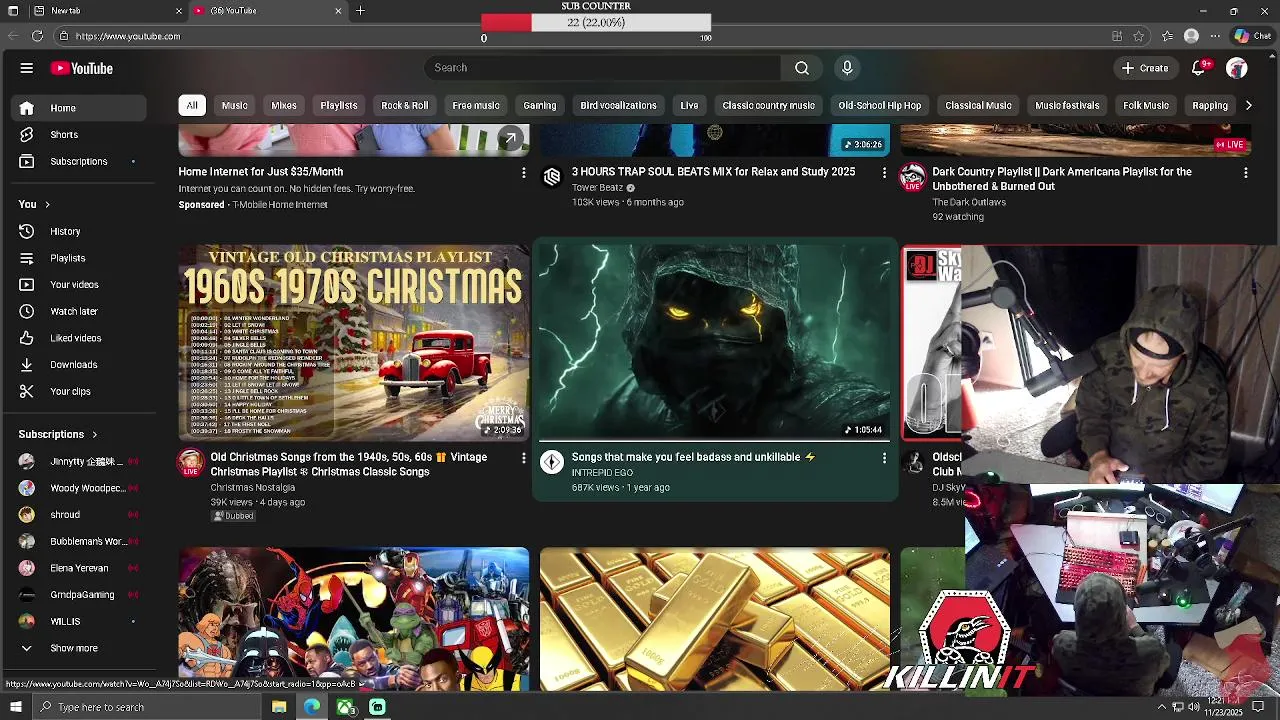Open options for T-Mobile Home Internet ad
This screenshot has height=720, width=1280.
pos(523,173)
